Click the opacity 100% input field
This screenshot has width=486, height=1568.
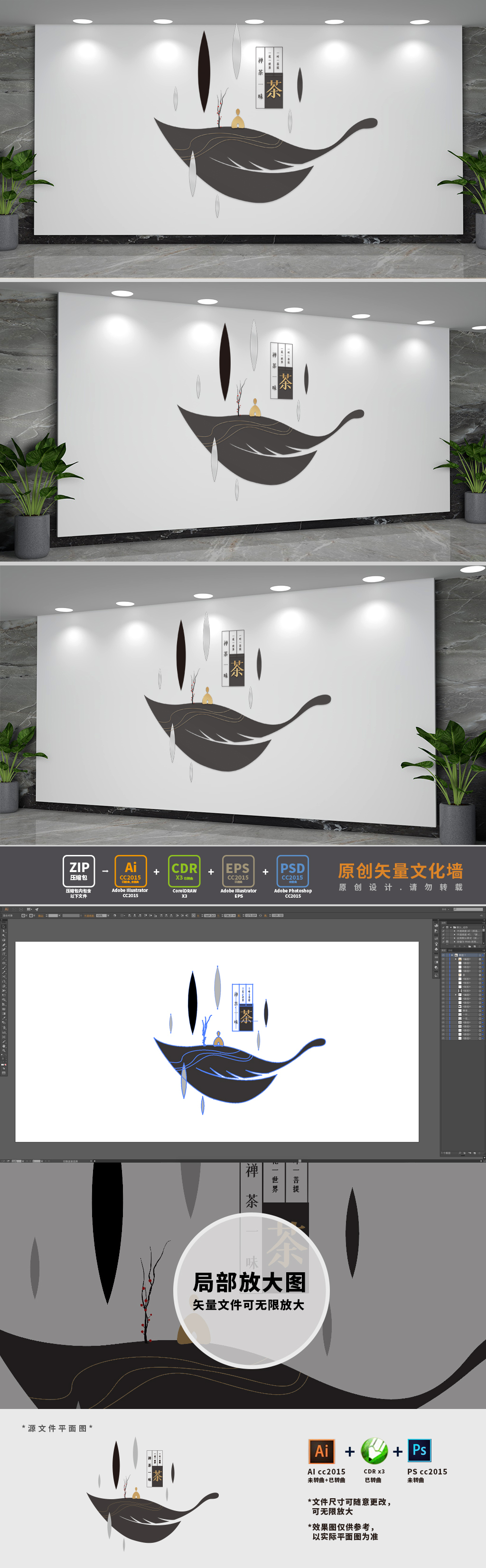point(101,915)
